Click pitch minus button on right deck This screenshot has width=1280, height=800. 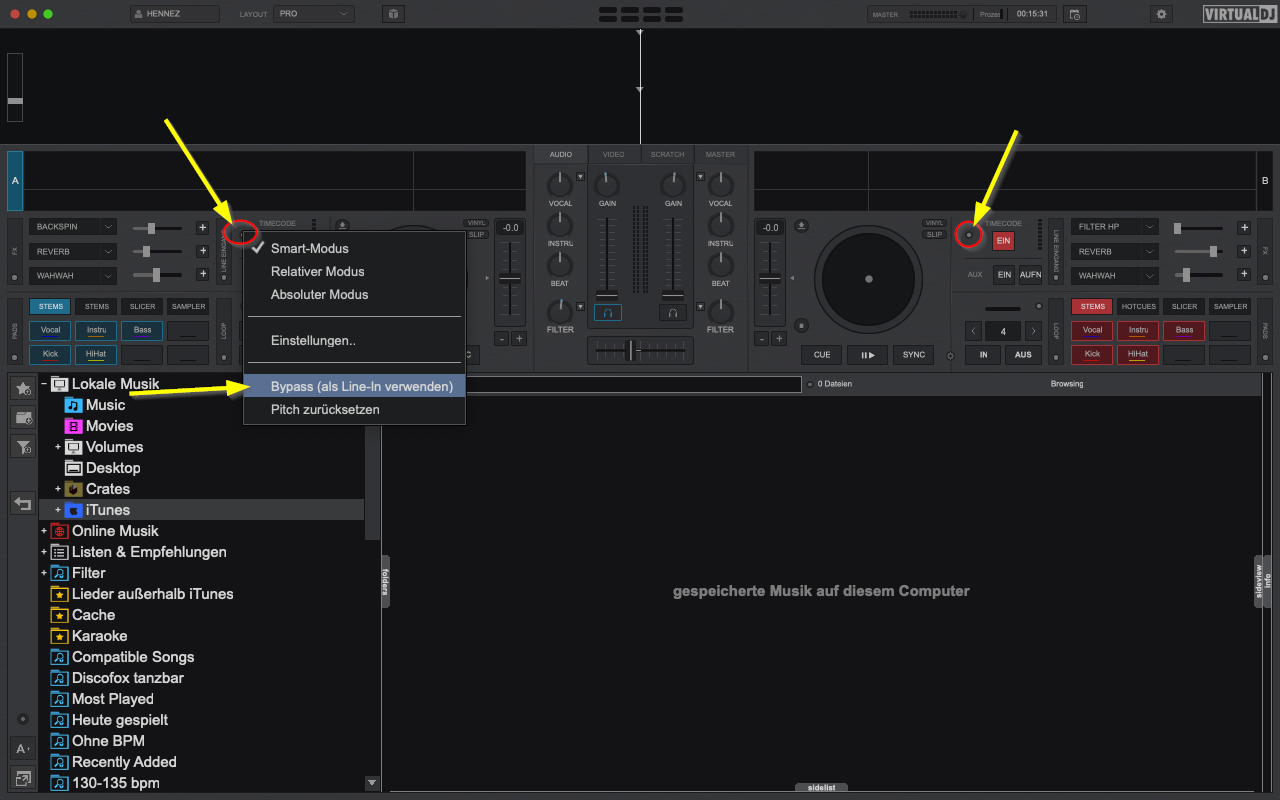(x=761, y=339)
